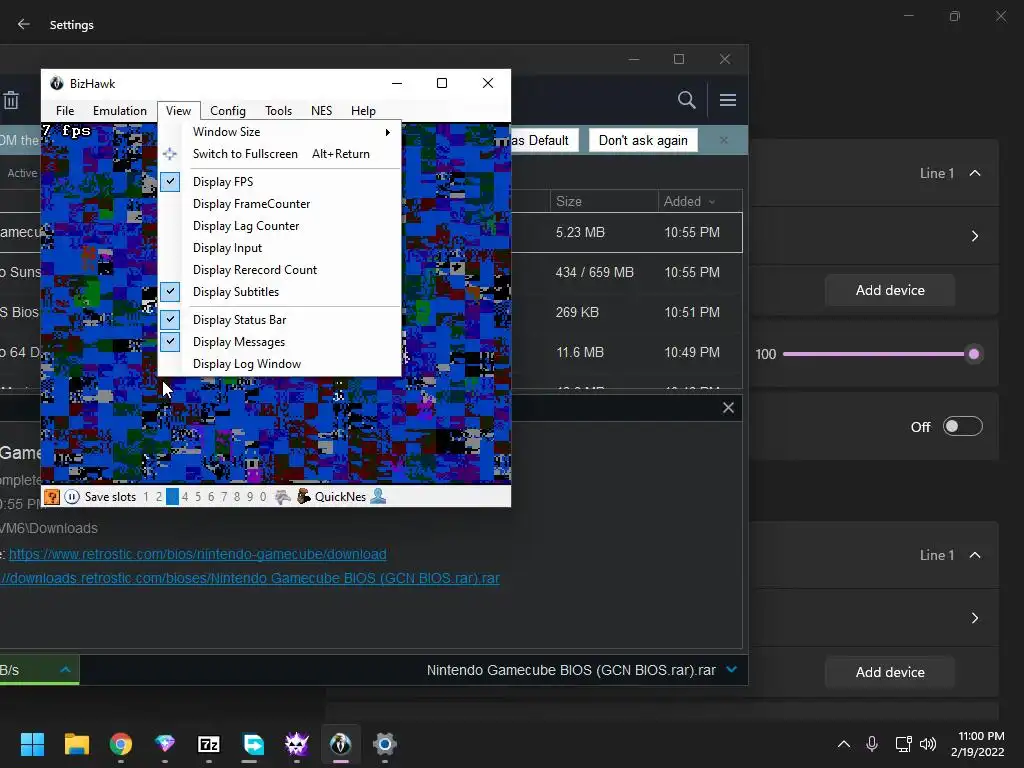
Task: Enable Display FrameCounter
Action: pos(280,204)
